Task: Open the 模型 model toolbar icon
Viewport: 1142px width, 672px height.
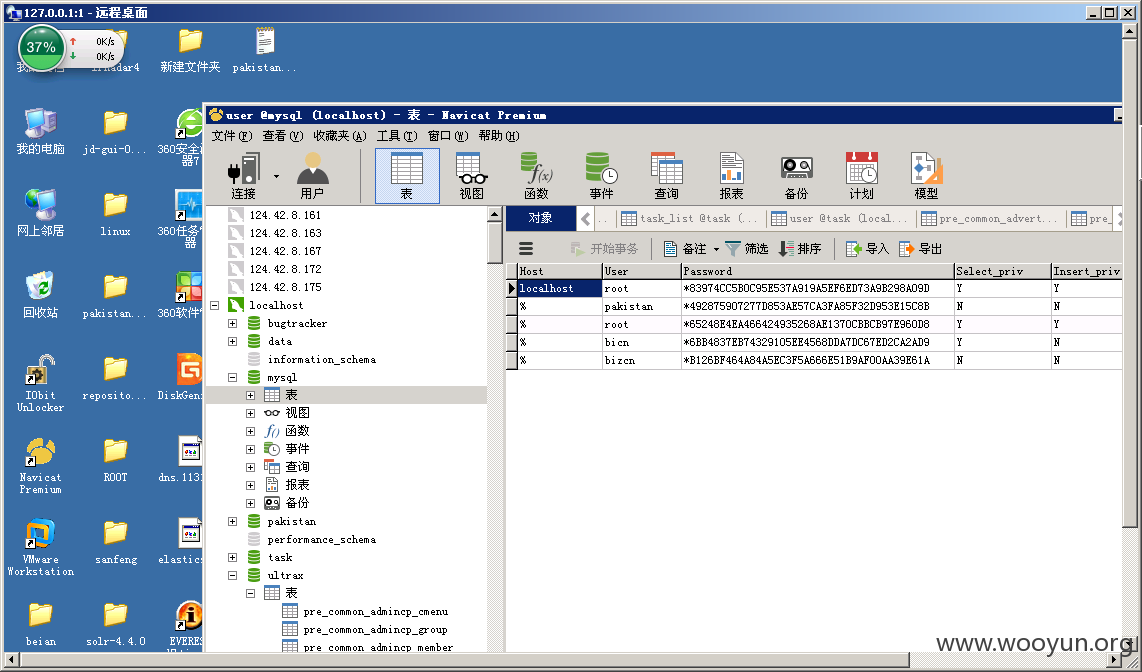Action: tap(926, 175)
